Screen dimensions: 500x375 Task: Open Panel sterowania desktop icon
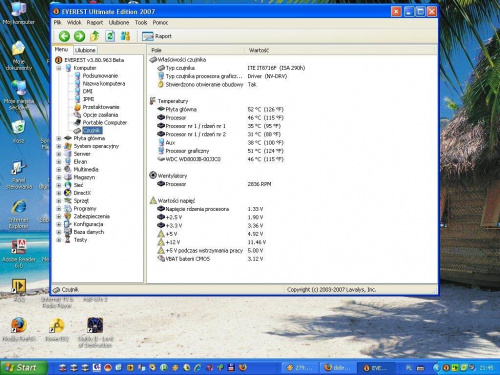[19, 174]
